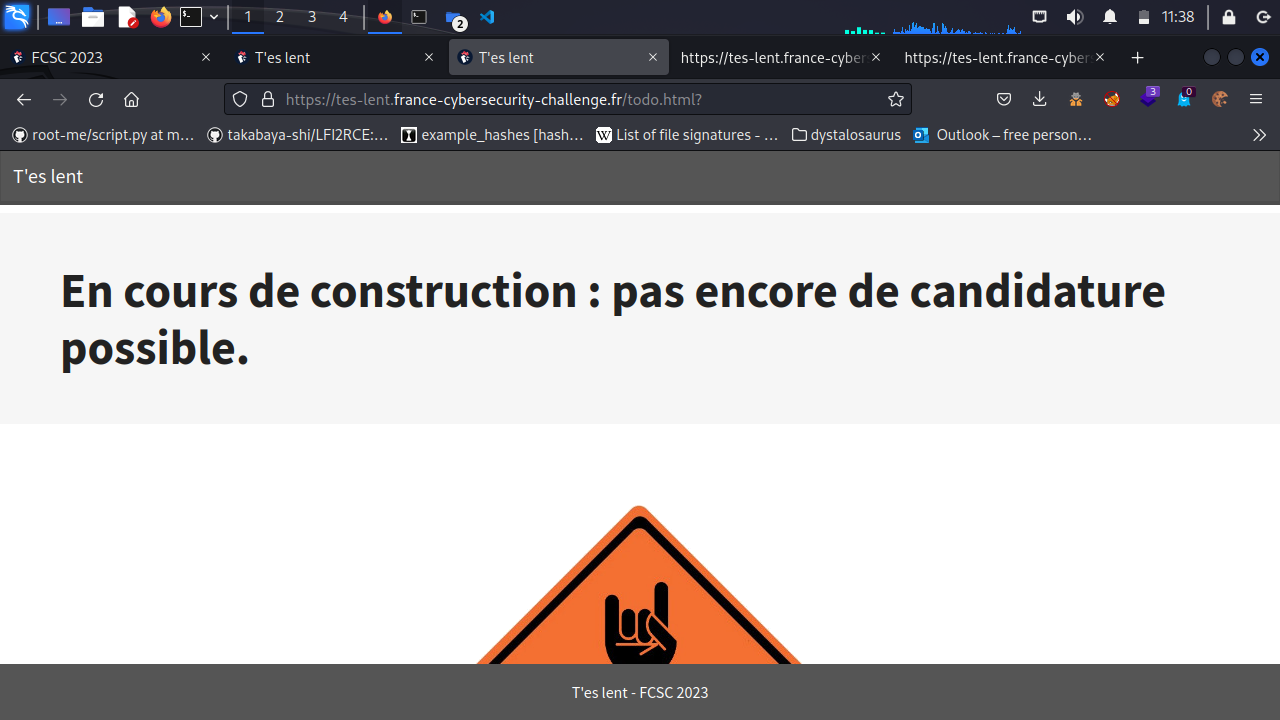This screenshot has height=720, width=1280.
Task: Open the dystalosaurus bookmarks folder
Action: pyautogui.click(x=846, y=135)
